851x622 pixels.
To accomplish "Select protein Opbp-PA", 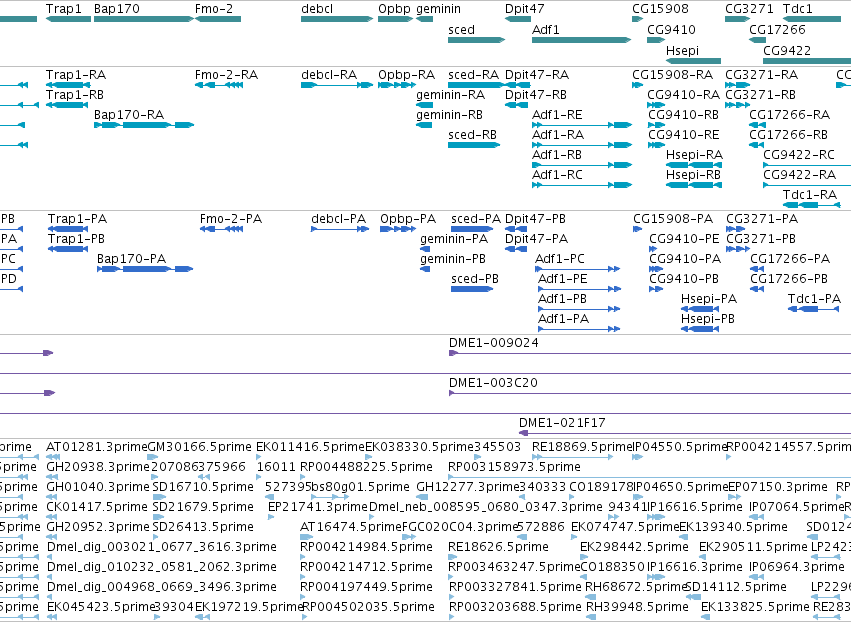I will point(408,219).
